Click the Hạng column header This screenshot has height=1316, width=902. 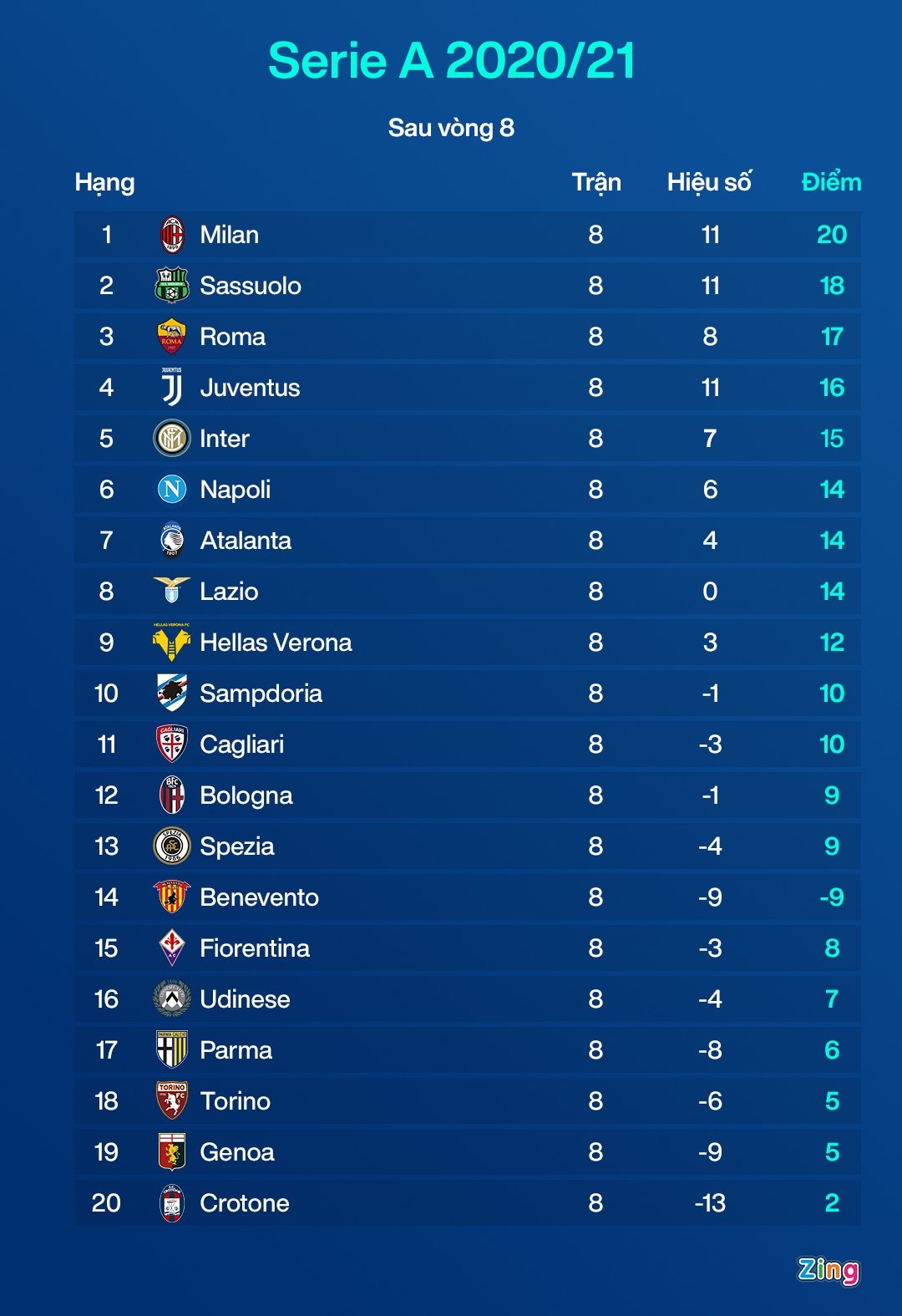[104, 182]
